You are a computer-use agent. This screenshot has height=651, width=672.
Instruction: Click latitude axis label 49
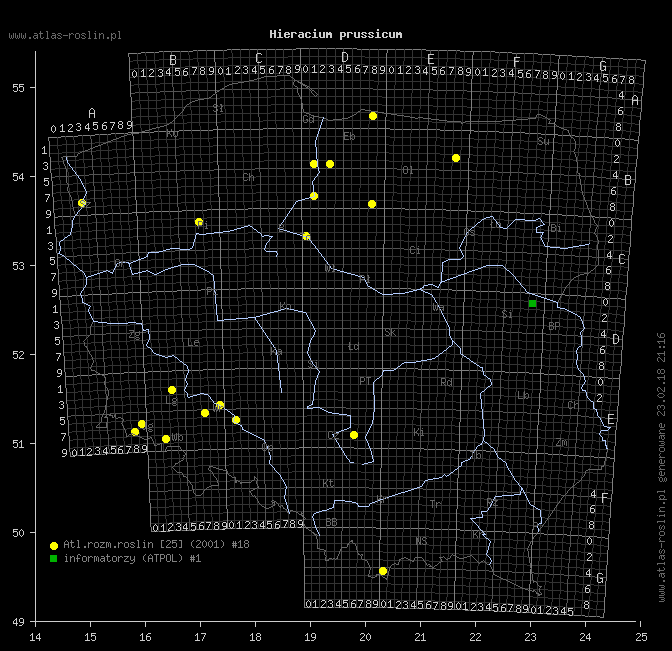(18, 621)
